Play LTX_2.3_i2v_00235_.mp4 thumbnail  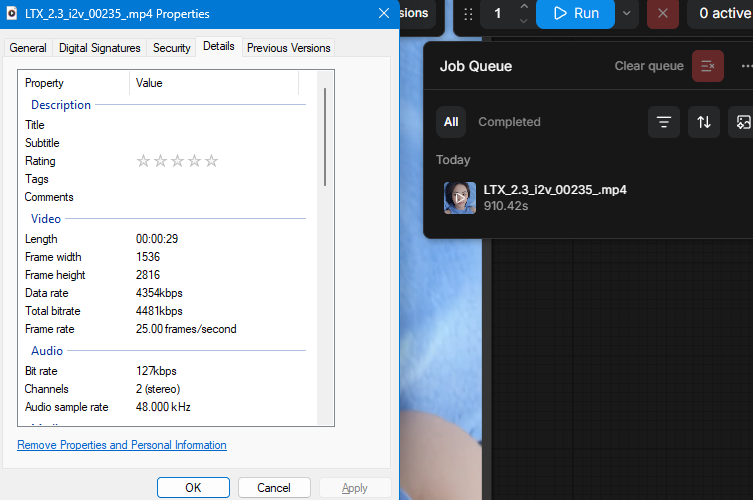click(x=460, y=198)
